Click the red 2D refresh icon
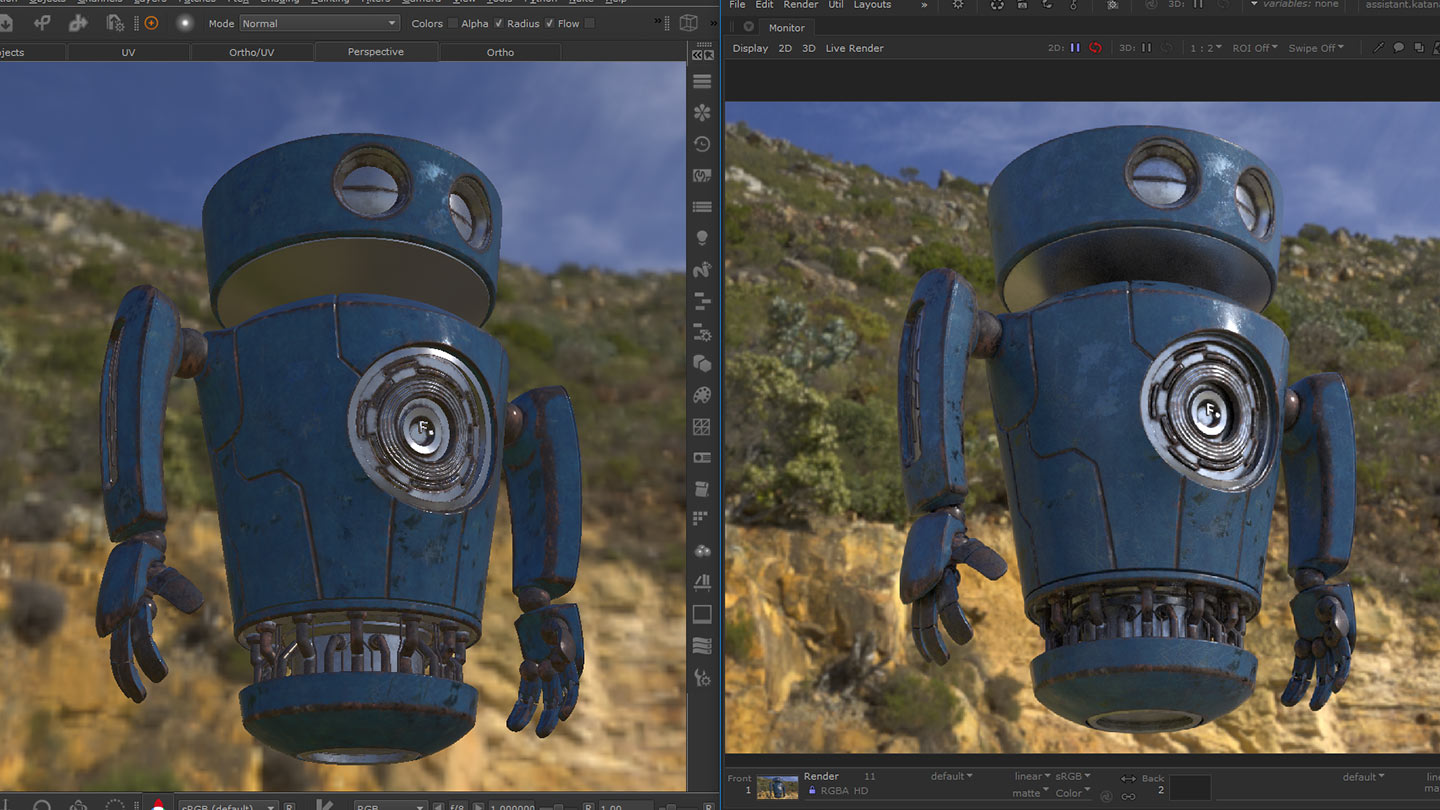This screenshot has width=1440, height=810. 1095,48
